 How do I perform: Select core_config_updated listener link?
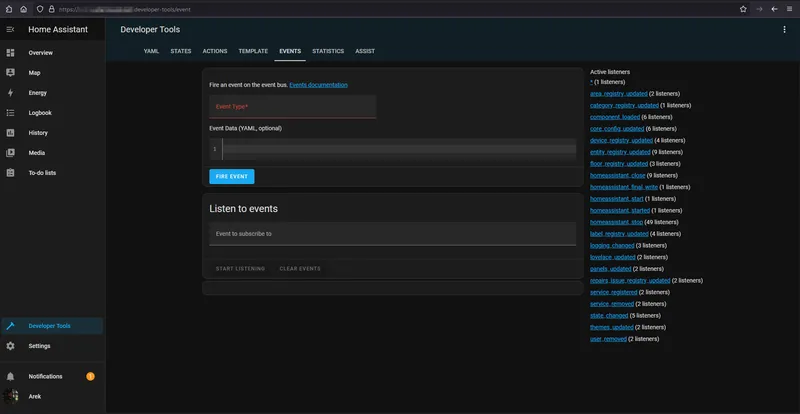click(617, 129)
